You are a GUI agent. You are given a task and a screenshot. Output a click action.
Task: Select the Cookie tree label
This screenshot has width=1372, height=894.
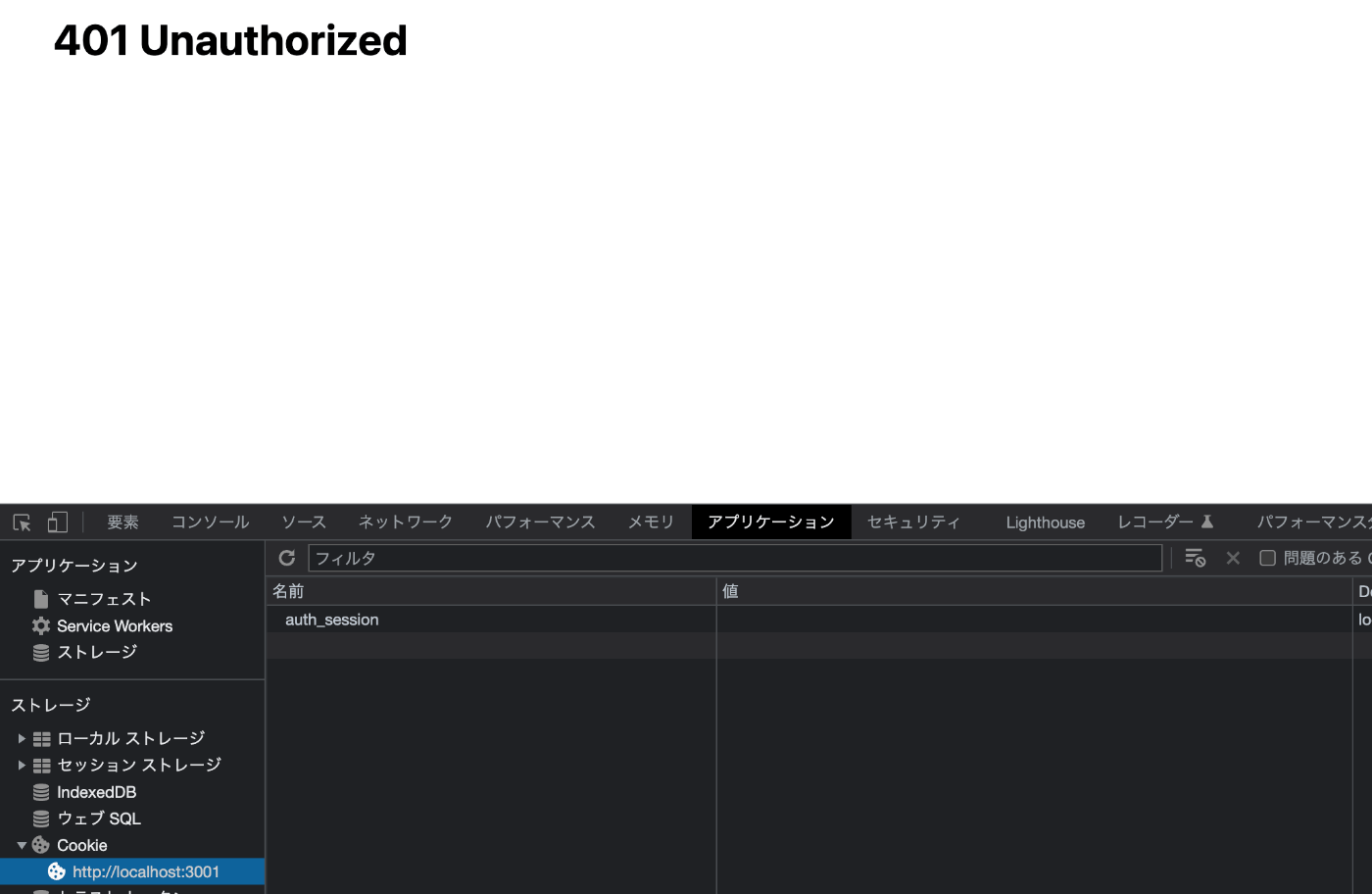(x=82, y=845)
